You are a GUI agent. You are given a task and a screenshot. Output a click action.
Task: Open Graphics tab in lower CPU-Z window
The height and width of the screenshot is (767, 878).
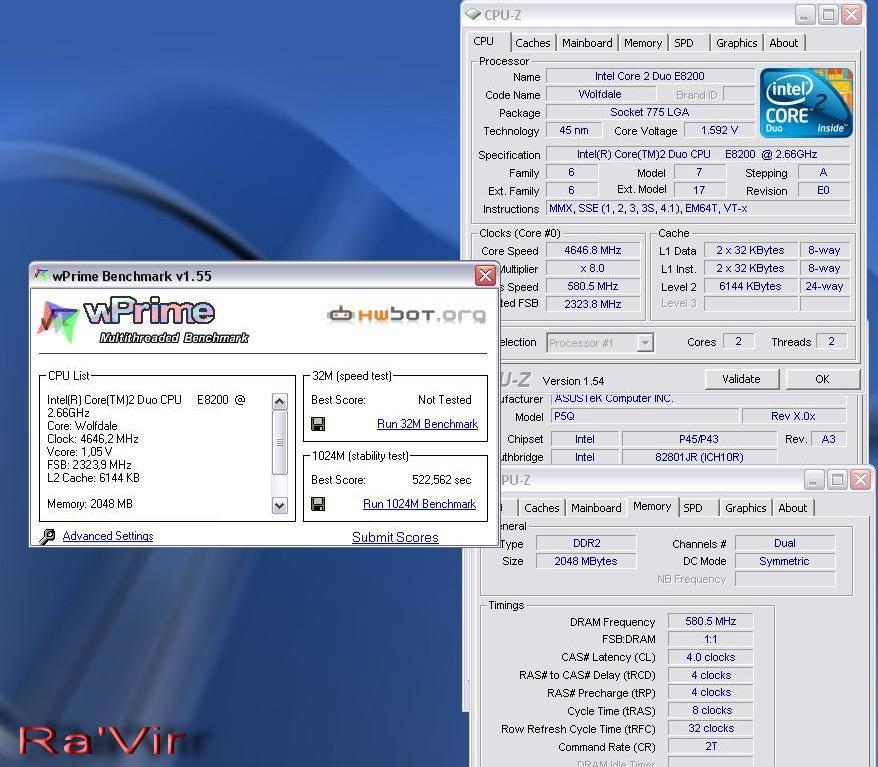coord(745,508)
